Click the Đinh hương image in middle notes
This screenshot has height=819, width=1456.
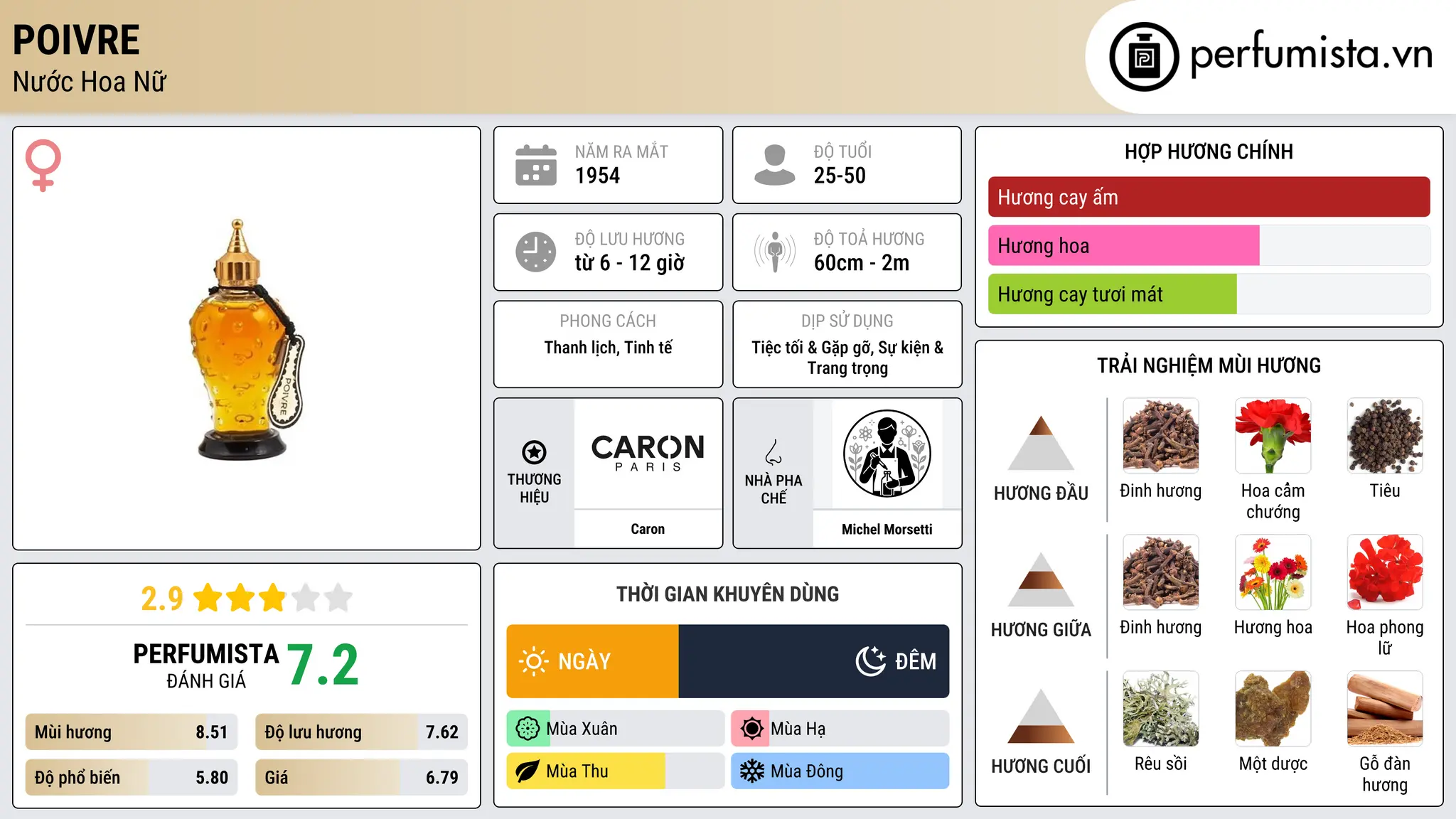[1160, 572]
